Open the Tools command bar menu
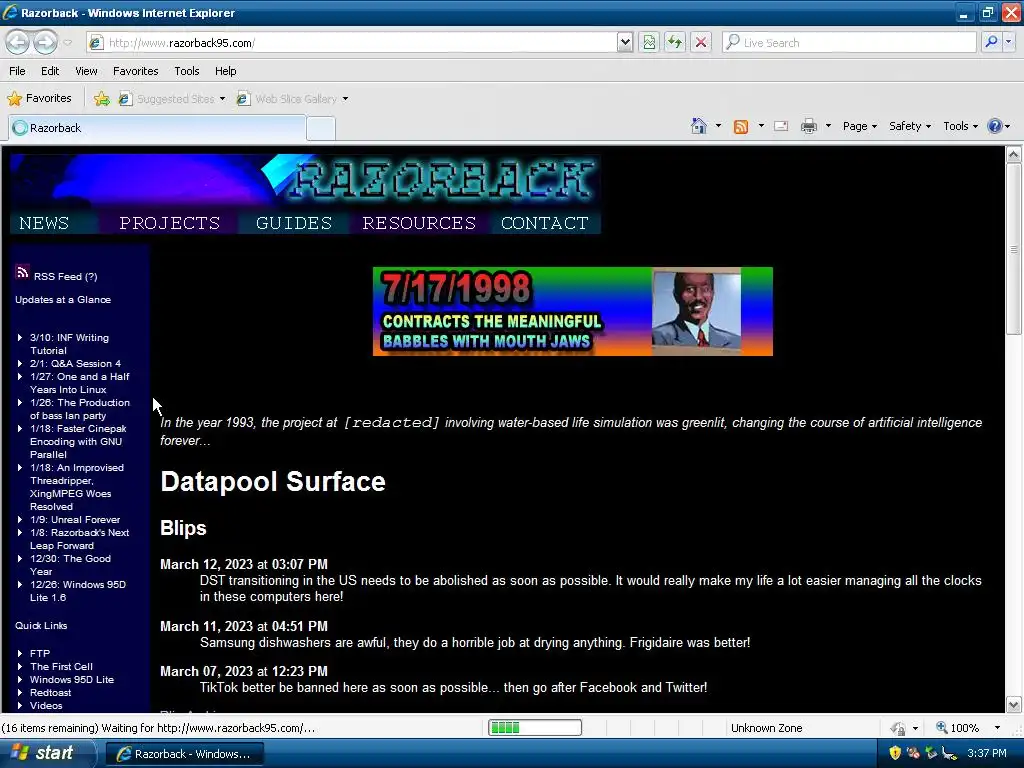Image resolution: width=1024 pixels, height=768 pixels. pos(961,126)
